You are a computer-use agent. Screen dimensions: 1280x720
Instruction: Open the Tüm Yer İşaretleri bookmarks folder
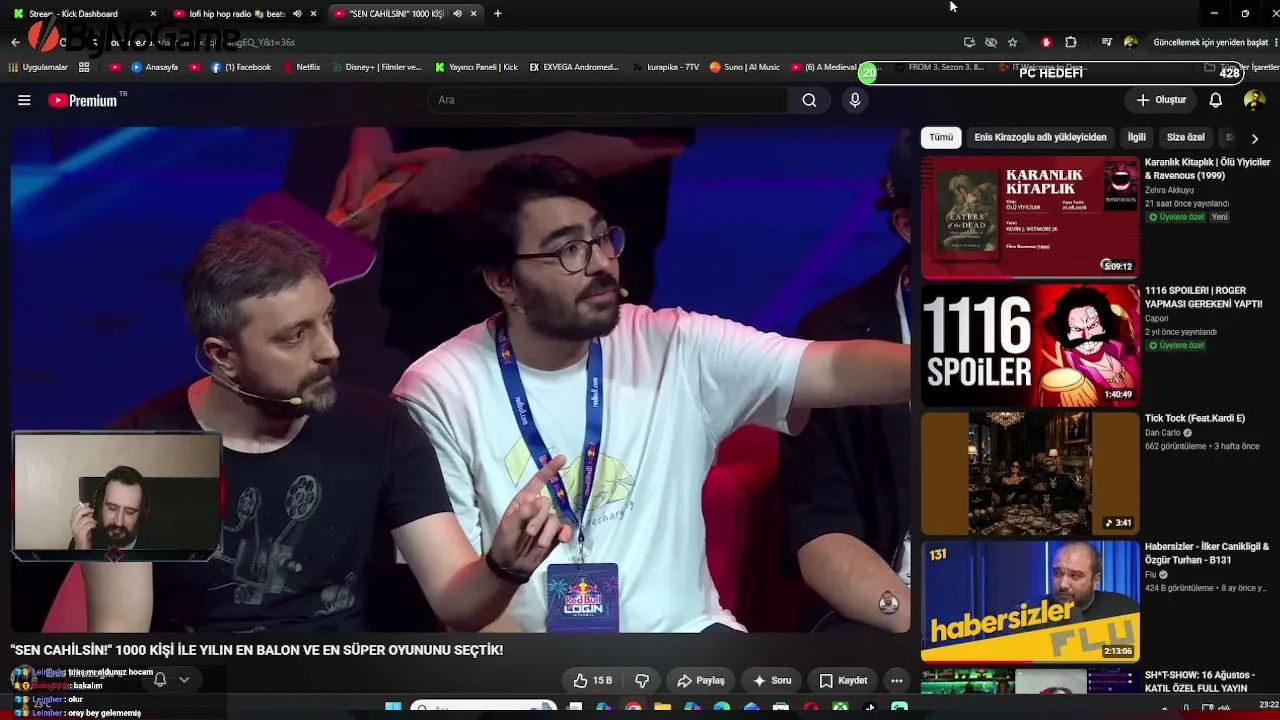click(1240, 67)
